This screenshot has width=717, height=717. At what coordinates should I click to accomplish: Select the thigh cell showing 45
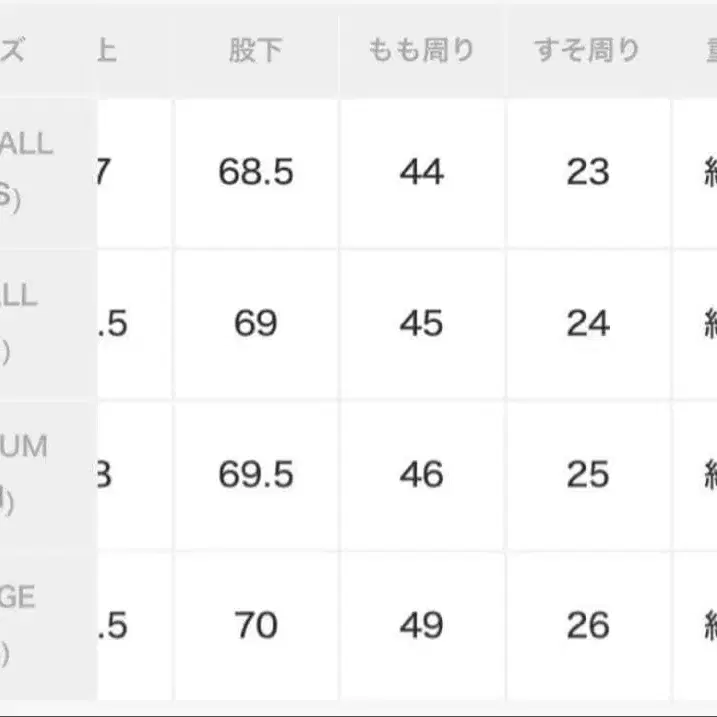click(x=421, y=324)
